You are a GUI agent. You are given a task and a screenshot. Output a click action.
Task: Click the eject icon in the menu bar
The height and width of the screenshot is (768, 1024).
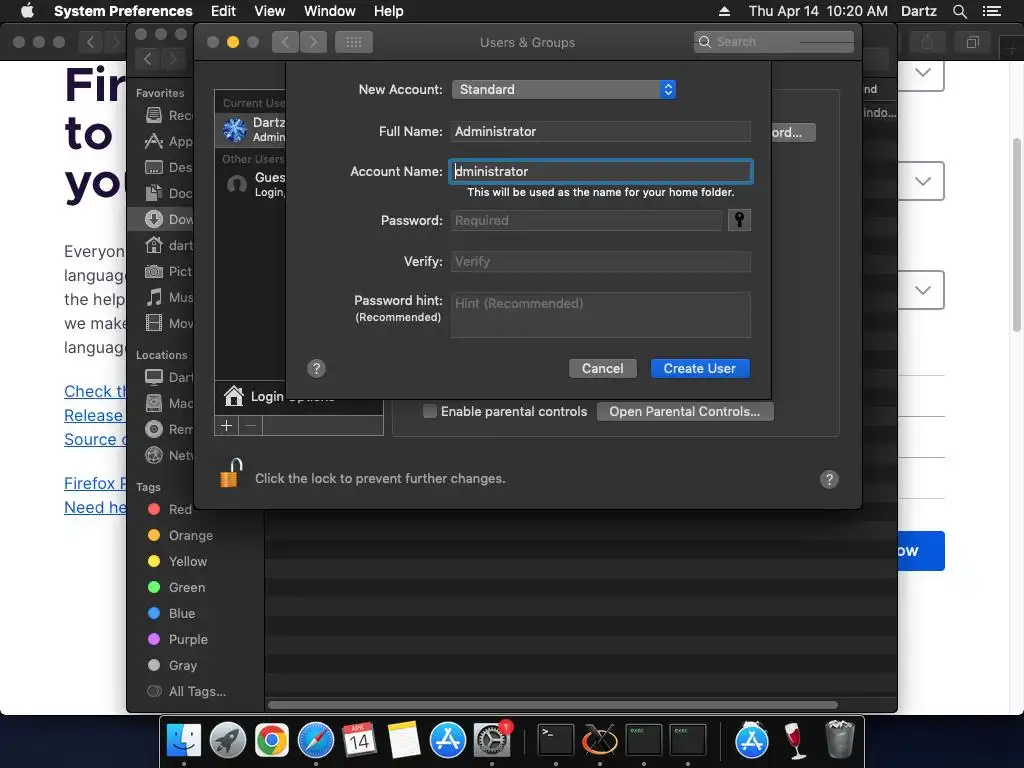pos(724,11)
